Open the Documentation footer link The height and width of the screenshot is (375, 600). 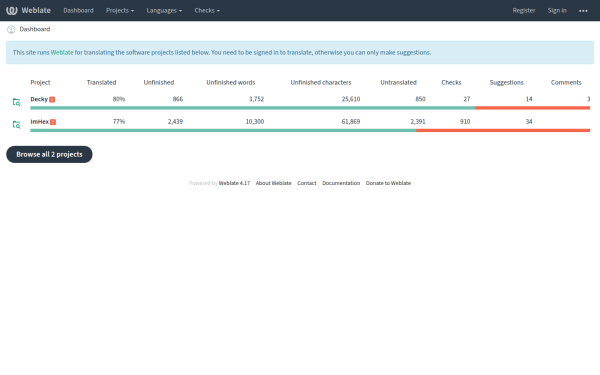341,183
